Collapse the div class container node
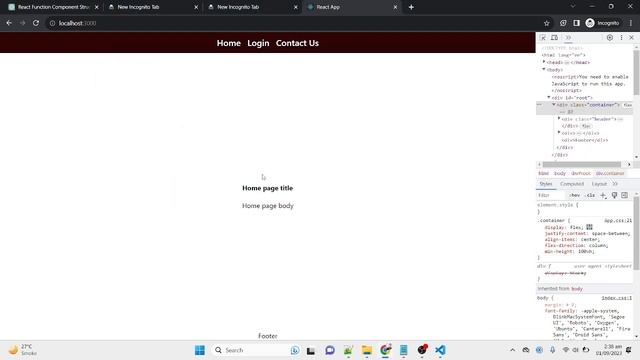The image size is (640, 360). click(x=554, y=104)
